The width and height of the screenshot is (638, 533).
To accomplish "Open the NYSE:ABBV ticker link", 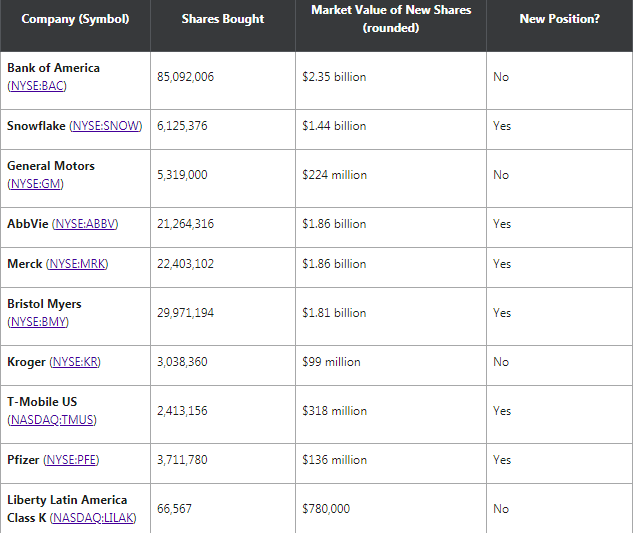I will point(85,224).
